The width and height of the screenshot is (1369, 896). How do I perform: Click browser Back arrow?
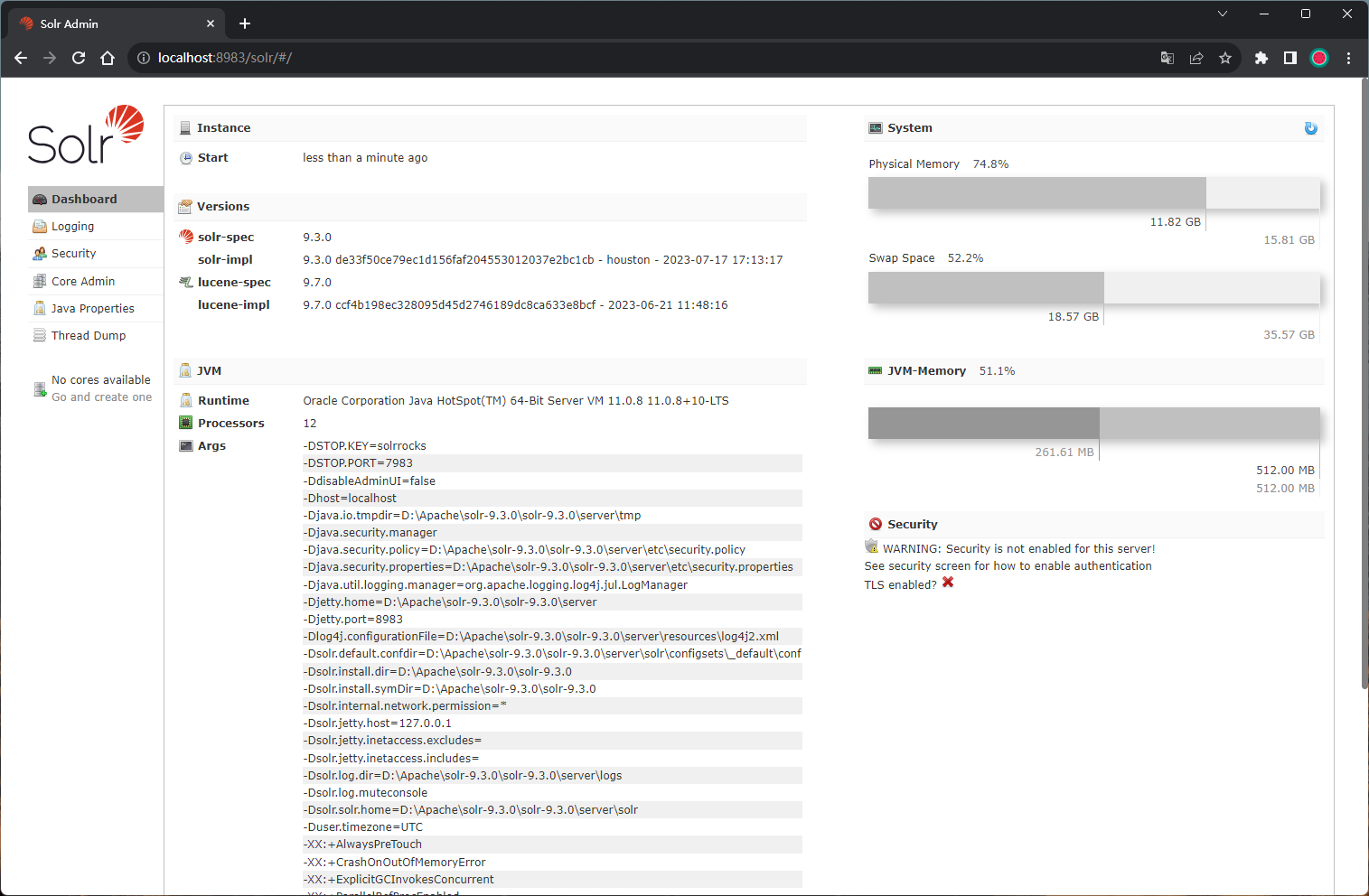pos(21,58)
